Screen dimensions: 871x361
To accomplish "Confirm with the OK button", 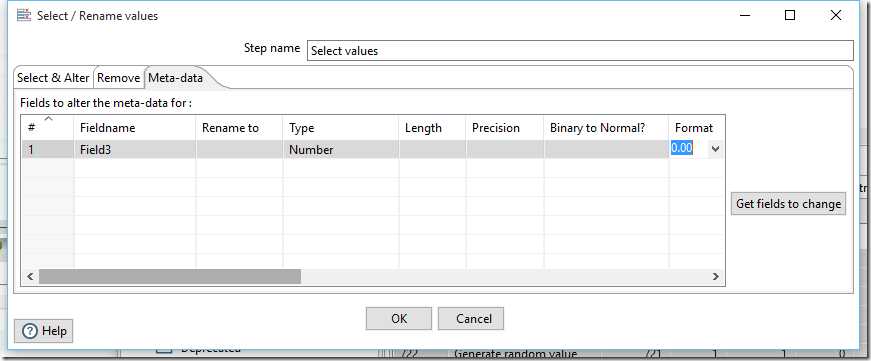I will [399, 319].
